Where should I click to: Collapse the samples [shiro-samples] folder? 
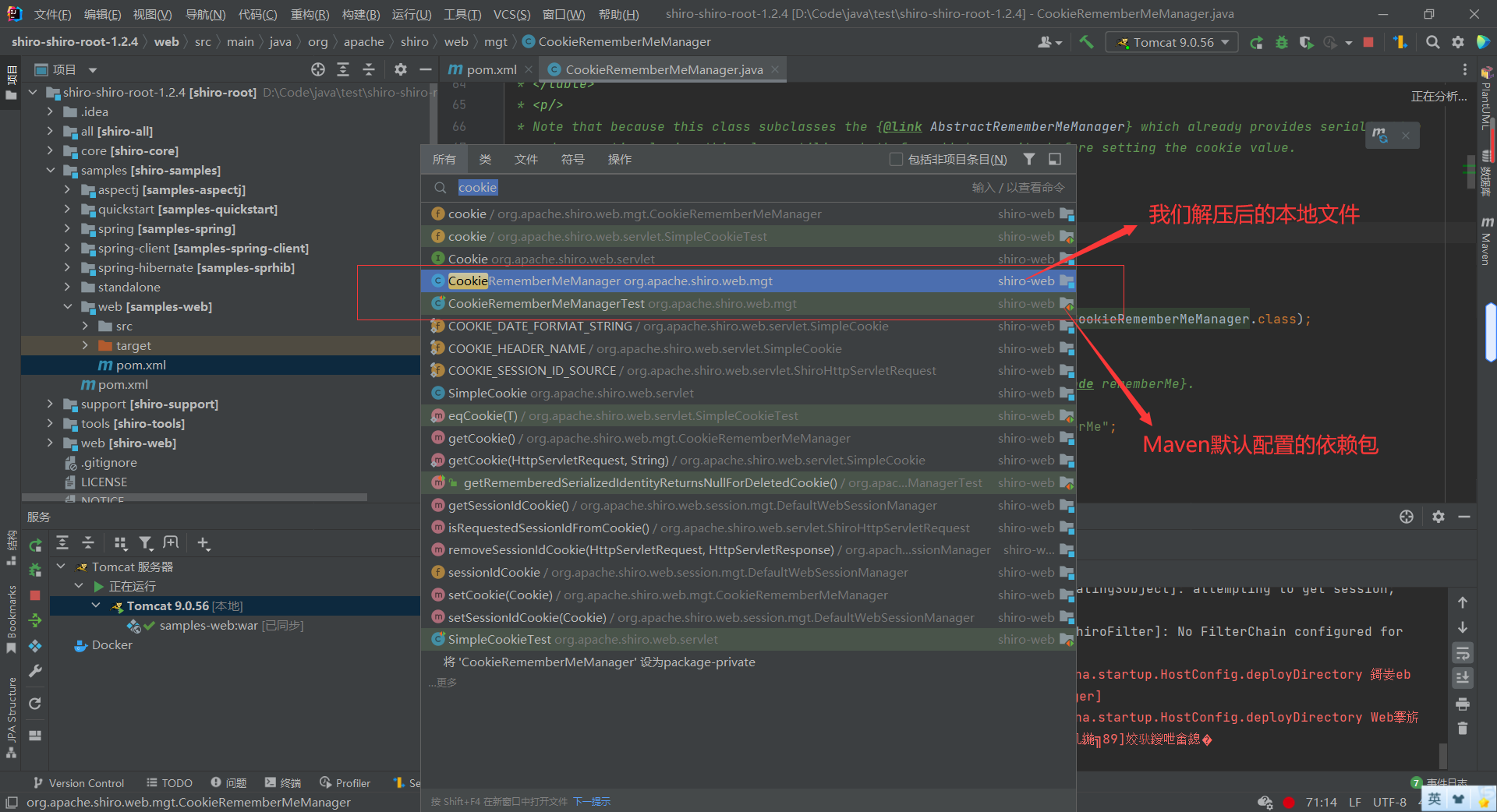click(50, 170)
